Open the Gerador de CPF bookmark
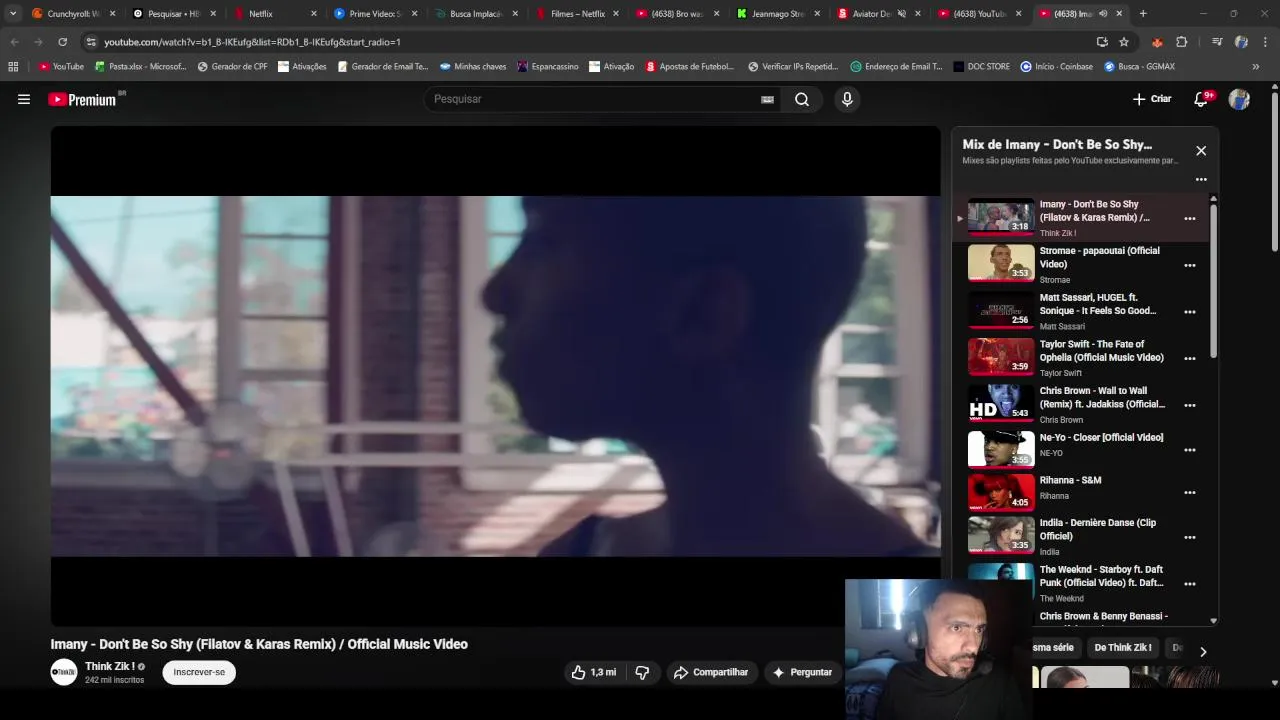 [232, 67]
